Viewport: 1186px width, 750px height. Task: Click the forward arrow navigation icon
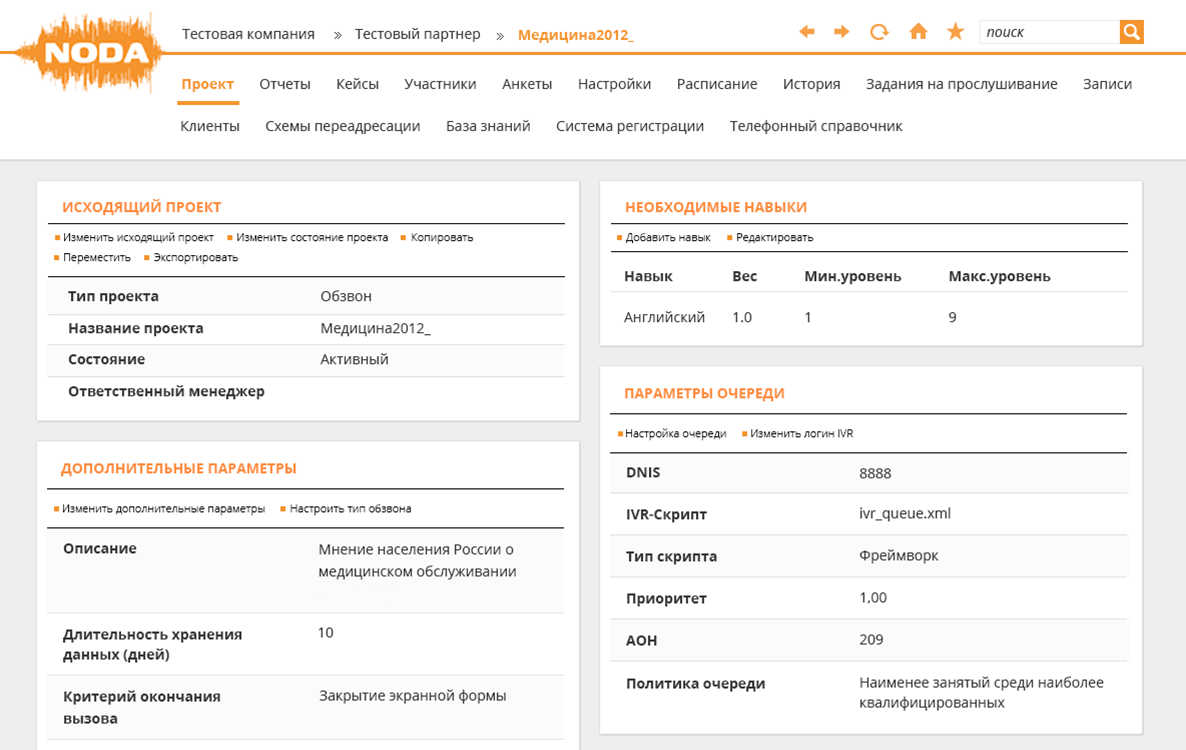841,32
